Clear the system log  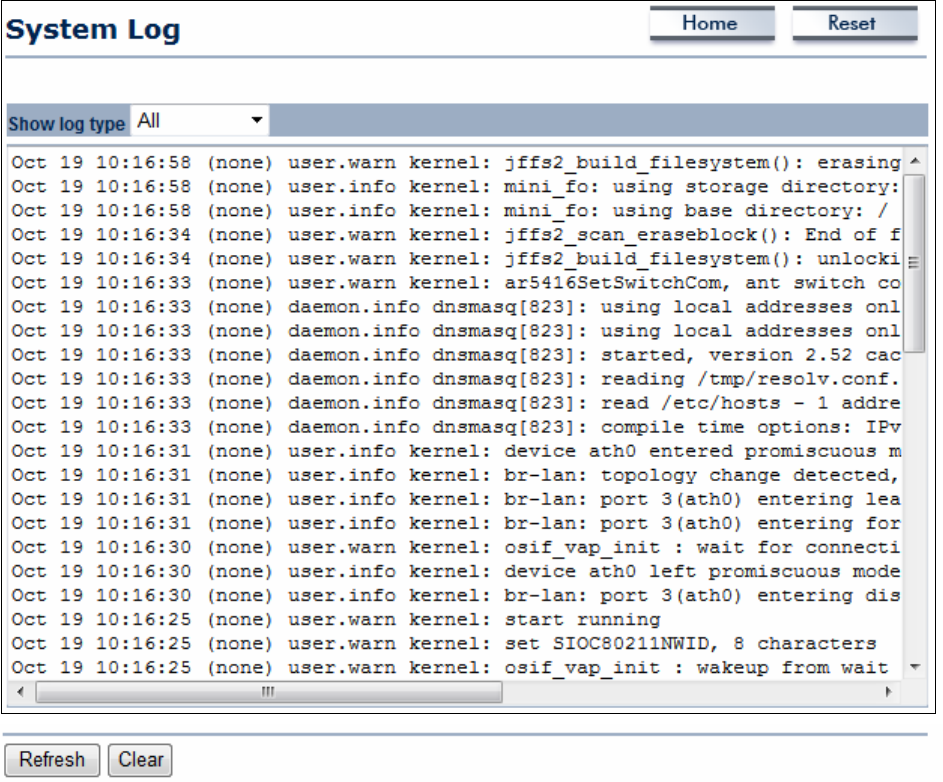(140, 760)
